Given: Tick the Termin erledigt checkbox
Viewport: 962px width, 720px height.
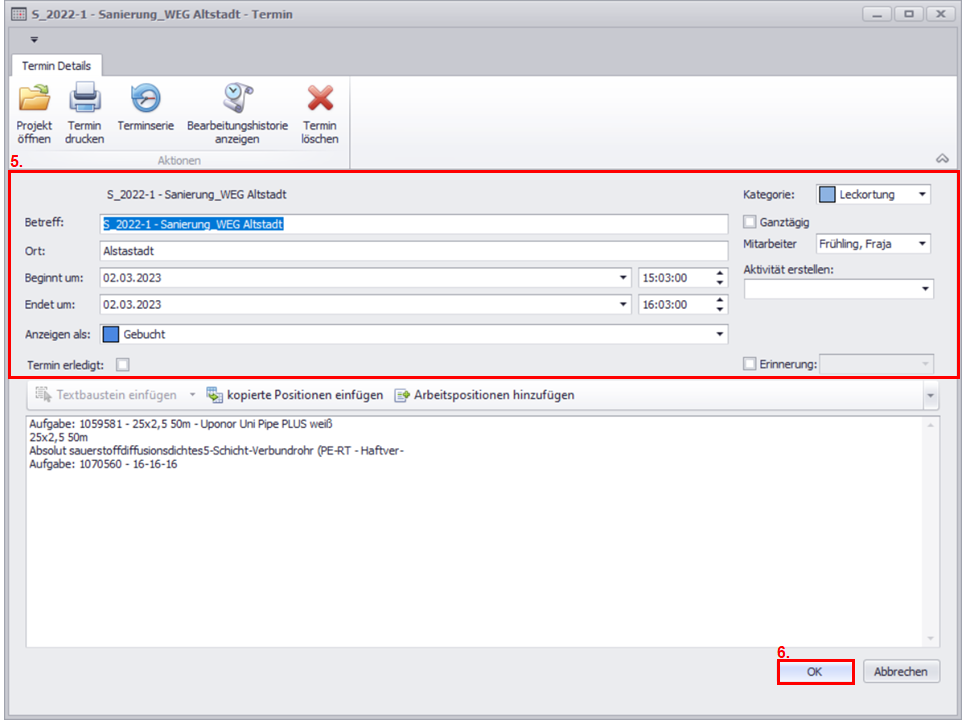Looking at the screenshot, I should click(123, 364).
